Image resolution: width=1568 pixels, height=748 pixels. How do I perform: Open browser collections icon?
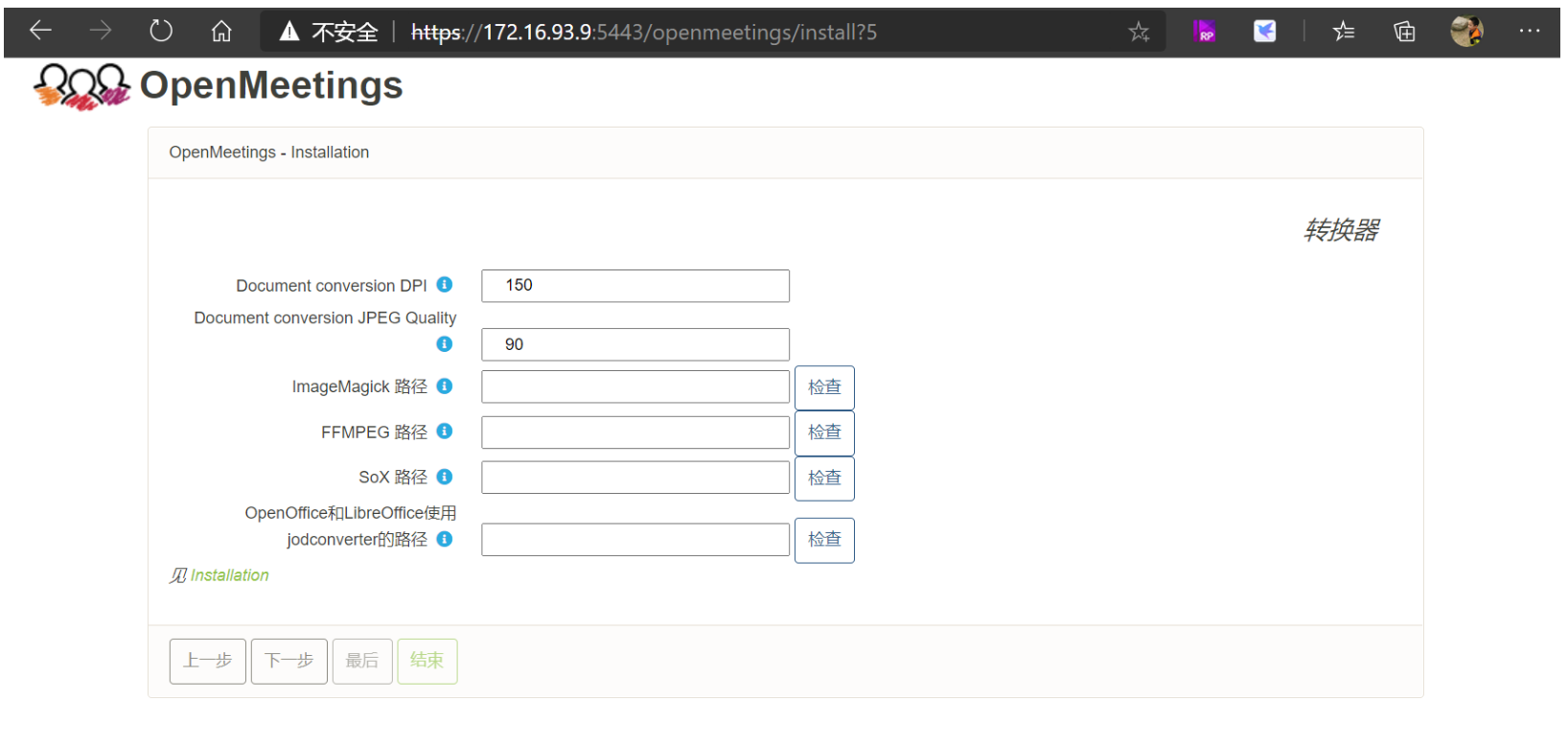1404,32
